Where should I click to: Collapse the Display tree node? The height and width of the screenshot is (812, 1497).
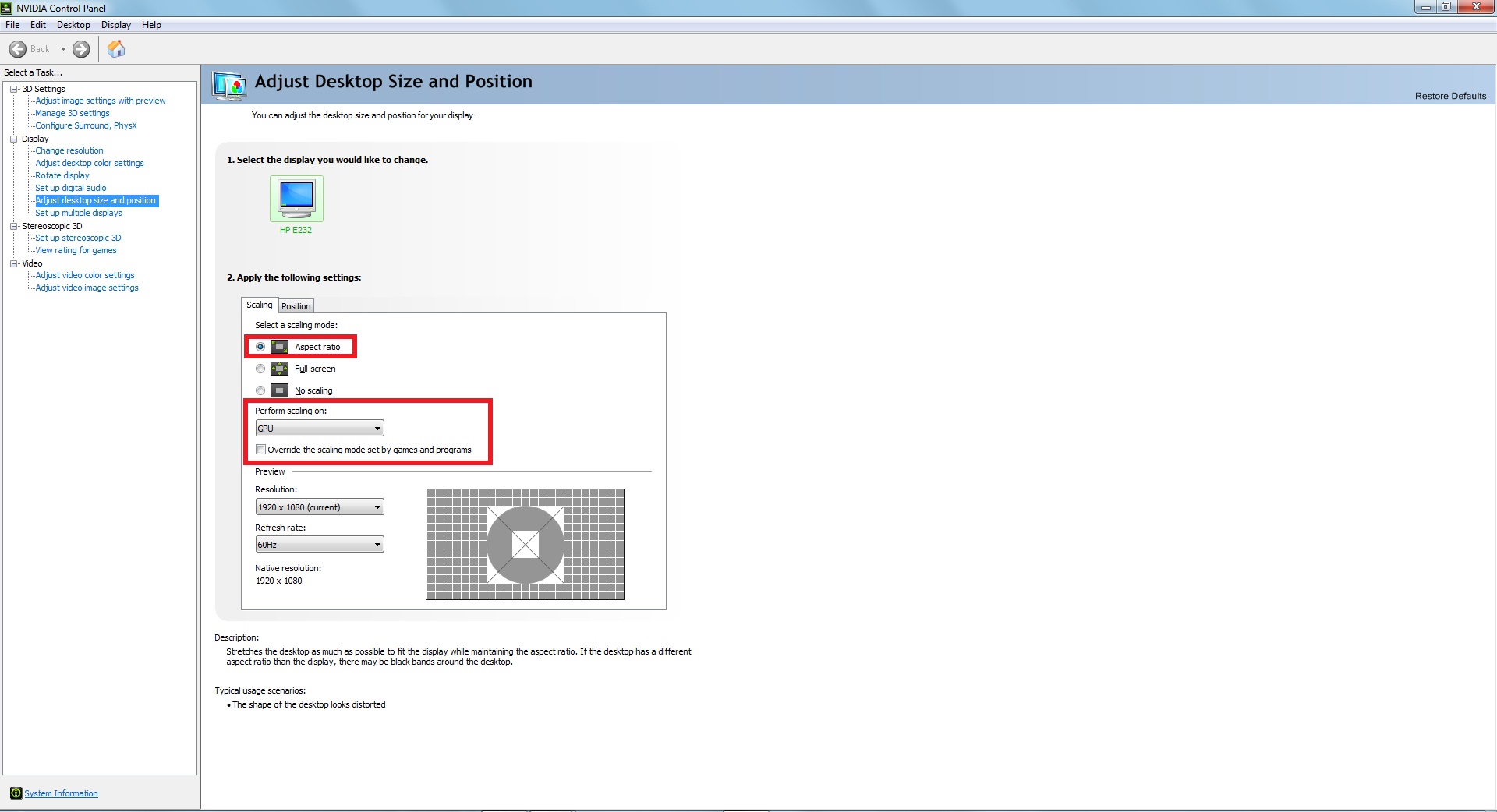13,139
